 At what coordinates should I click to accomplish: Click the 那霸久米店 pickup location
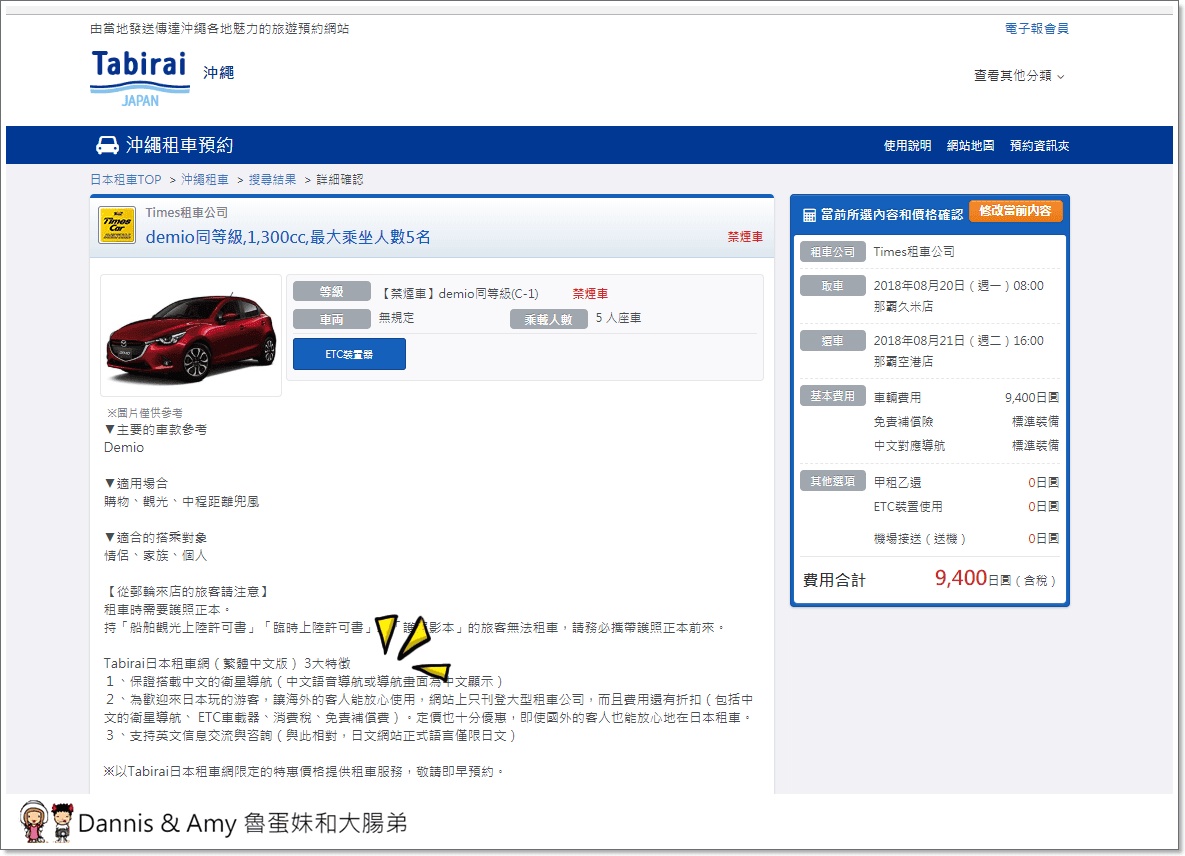click(903, 307)
